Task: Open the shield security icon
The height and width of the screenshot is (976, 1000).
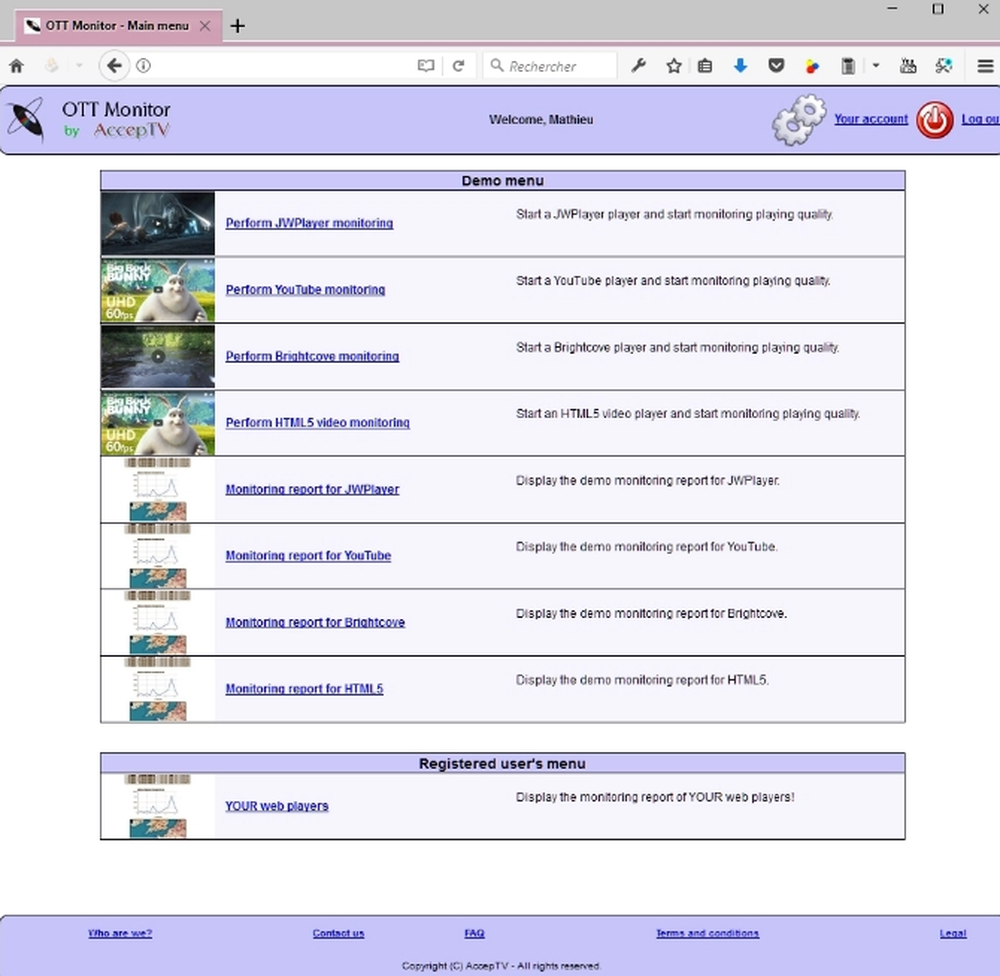Action: click(x=776, y=65)
